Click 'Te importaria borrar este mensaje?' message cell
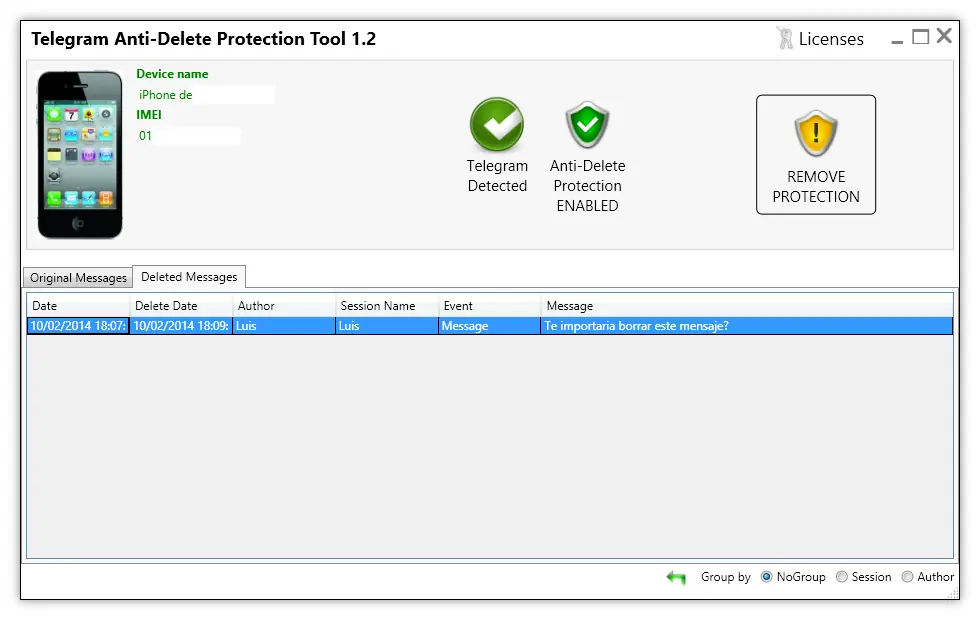The height and width of the screenshot is (620, 980). coord(747,326)
